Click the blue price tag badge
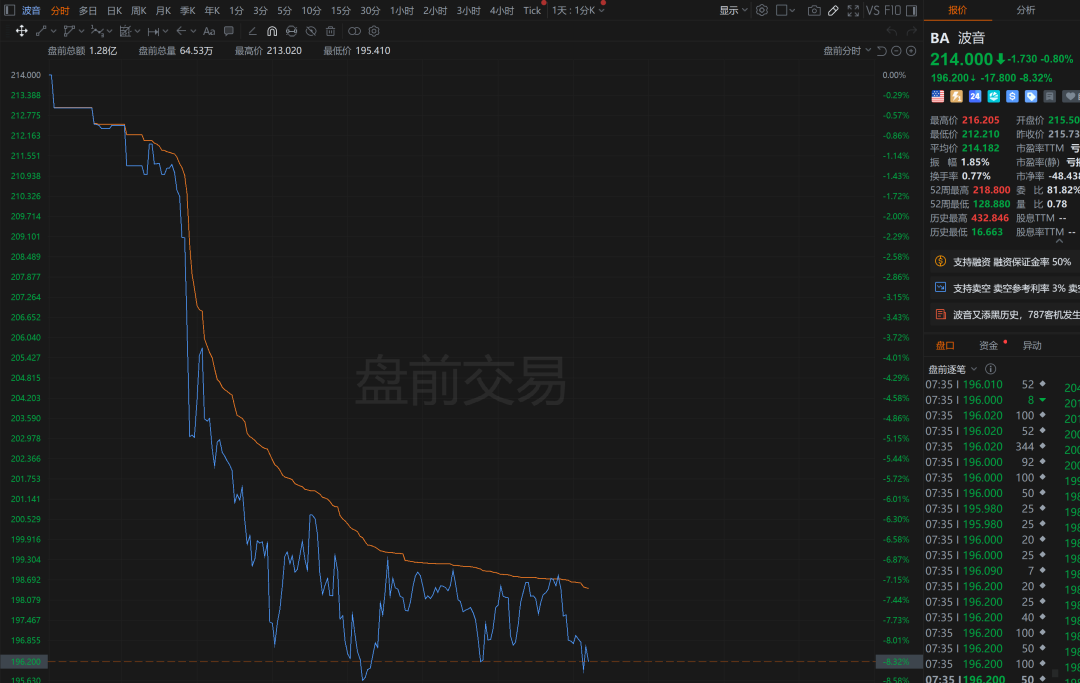 (1030, 96)
